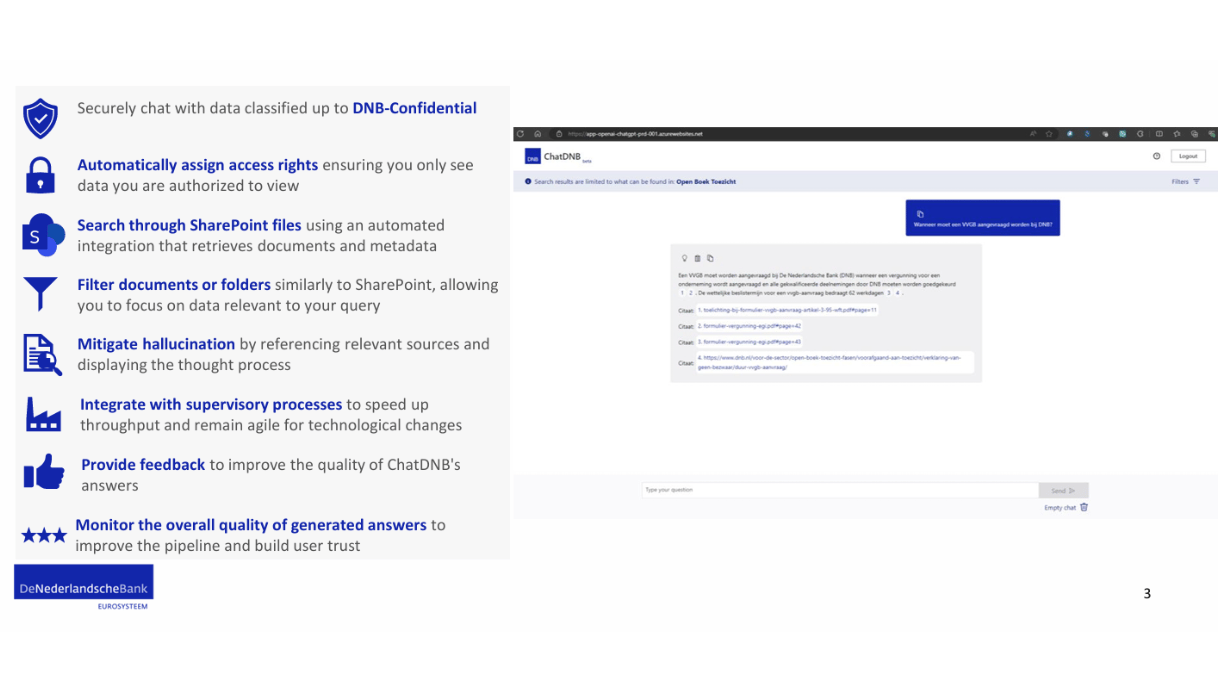The image size is (1231, 691).
Task: Click the De Nederlandsche Bank logo
Action: click(x=84, y=588)
